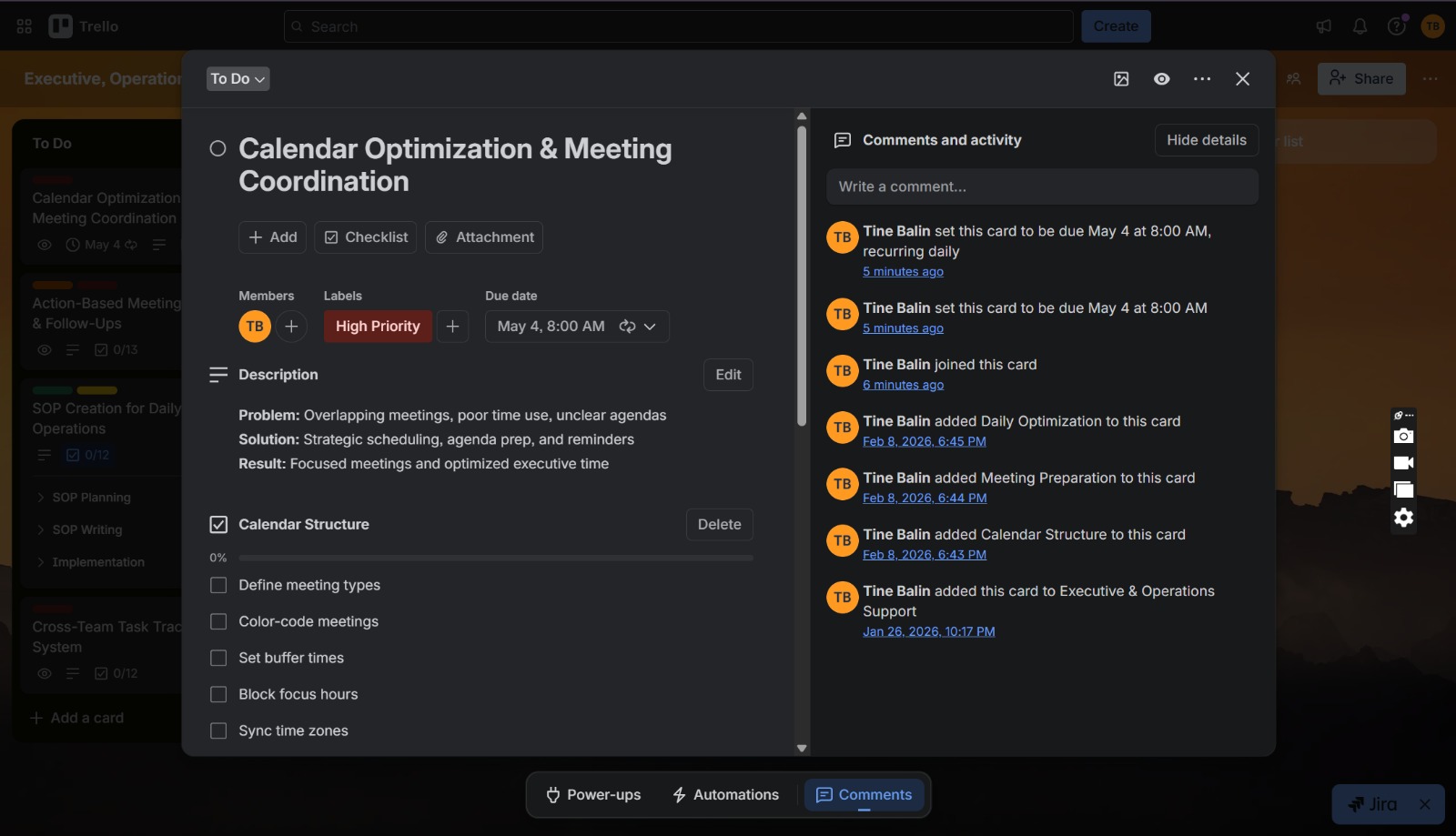The image size is (1456, 836).
Task: Click the scroll down arrow of card scrollbar
Action: pos(802,749)
